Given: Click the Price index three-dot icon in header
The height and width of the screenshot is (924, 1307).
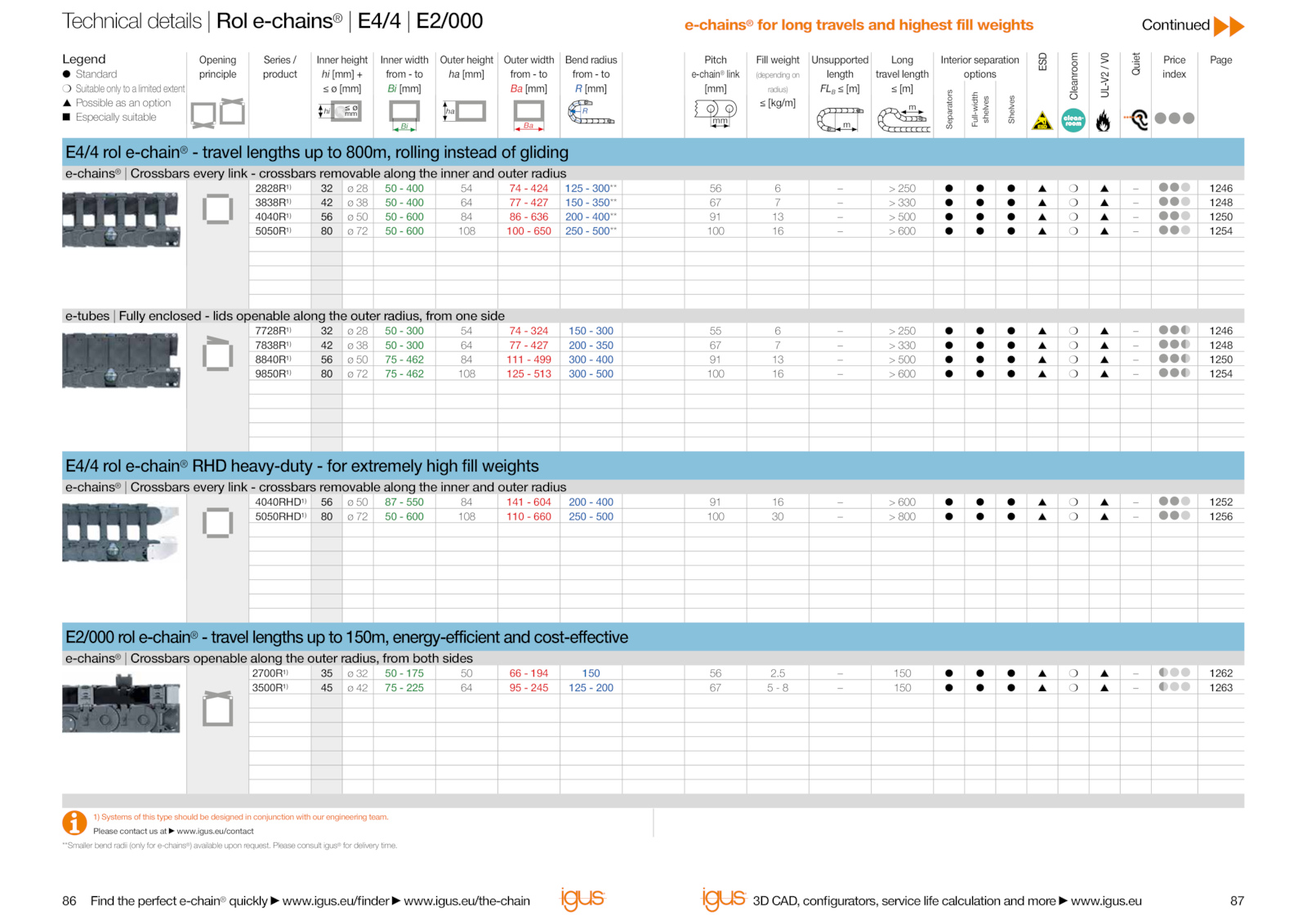Looking at the screenshot, I should point(1175,118).
